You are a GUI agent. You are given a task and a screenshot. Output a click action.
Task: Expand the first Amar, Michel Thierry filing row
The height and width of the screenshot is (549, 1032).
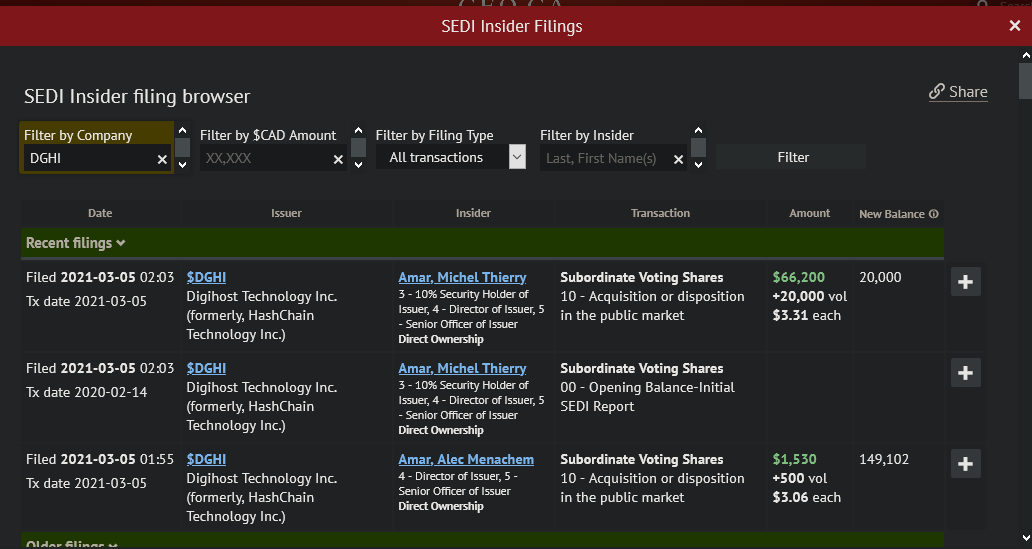(x=965, y=282)
